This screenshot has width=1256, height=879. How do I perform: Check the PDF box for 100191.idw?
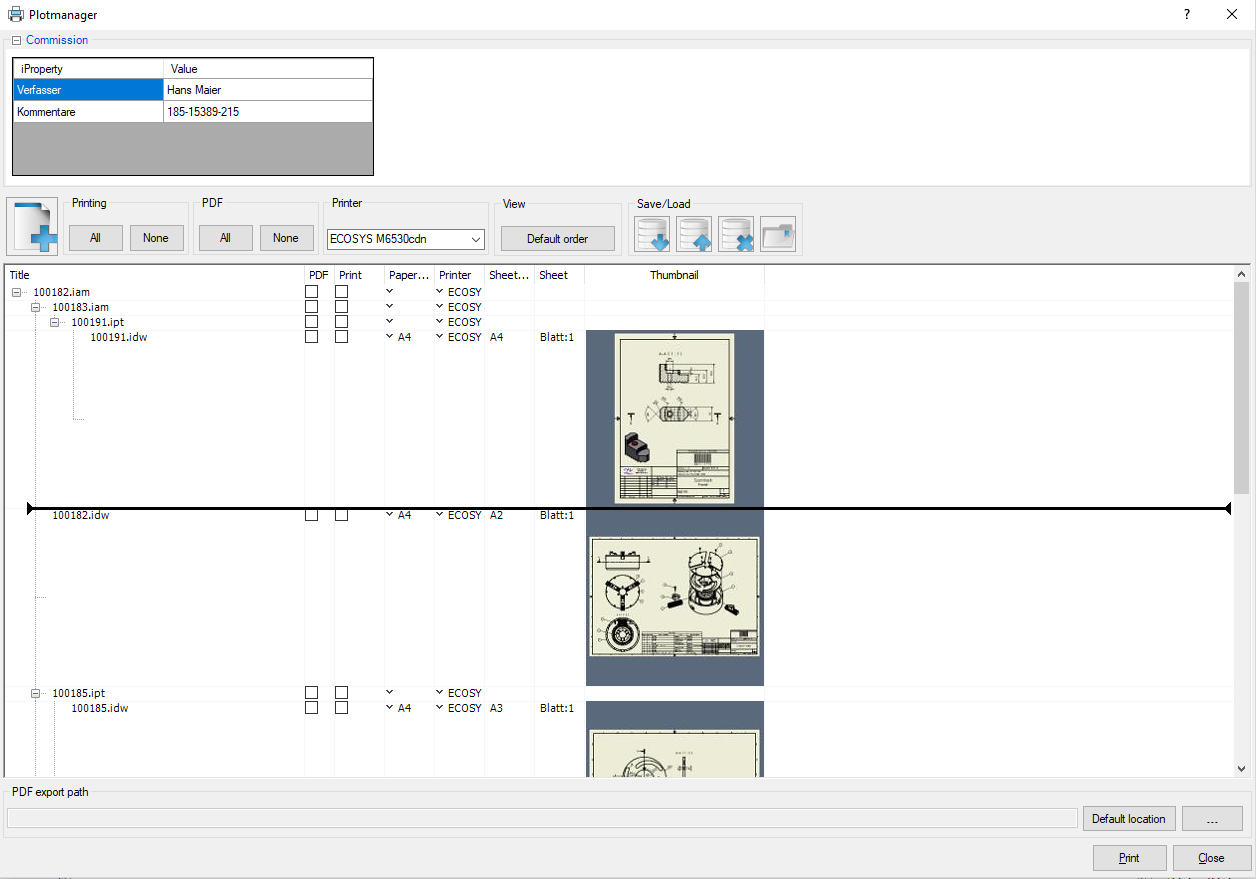pyautogui.click(x=312, y=337)
